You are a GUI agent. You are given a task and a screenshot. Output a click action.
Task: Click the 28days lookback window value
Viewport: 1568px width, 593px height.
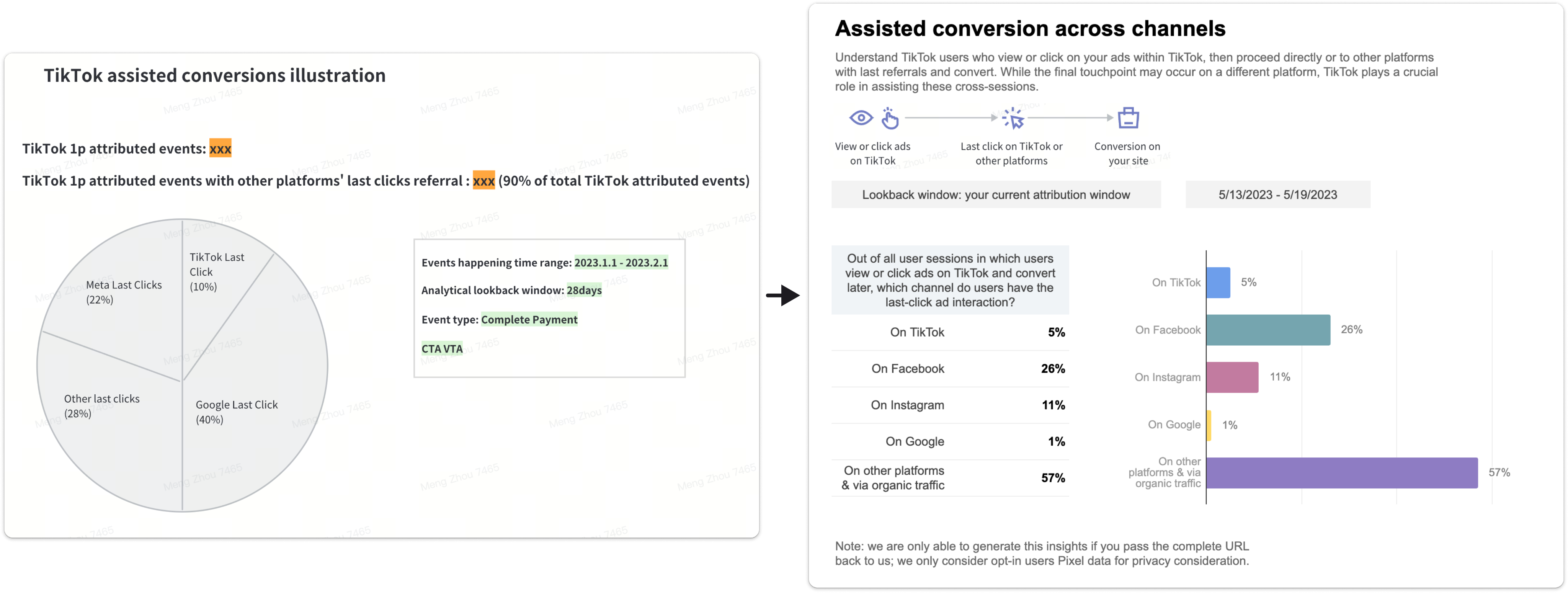coord(584,291)
